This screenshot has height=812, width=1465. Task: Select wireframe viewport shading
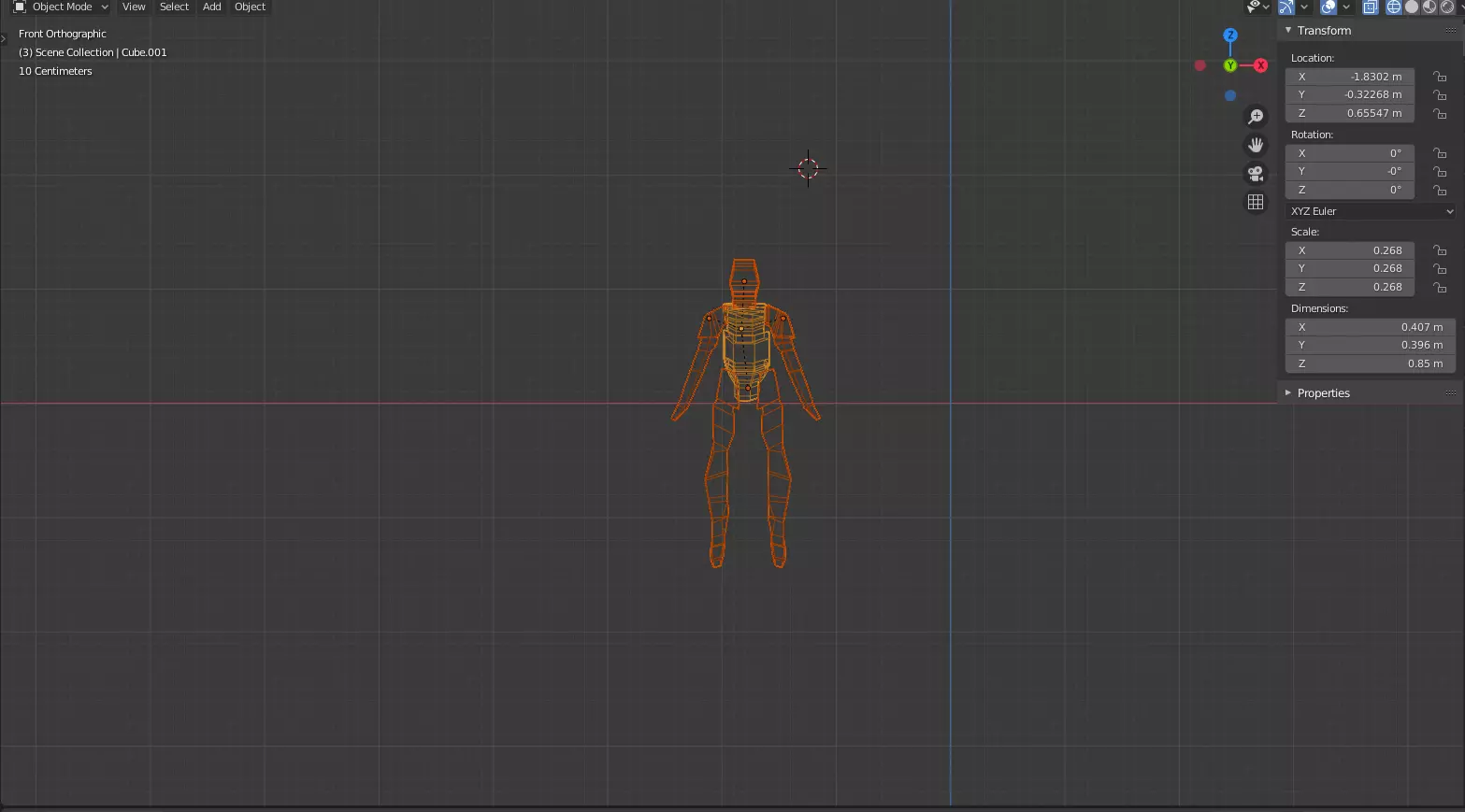1394,7
